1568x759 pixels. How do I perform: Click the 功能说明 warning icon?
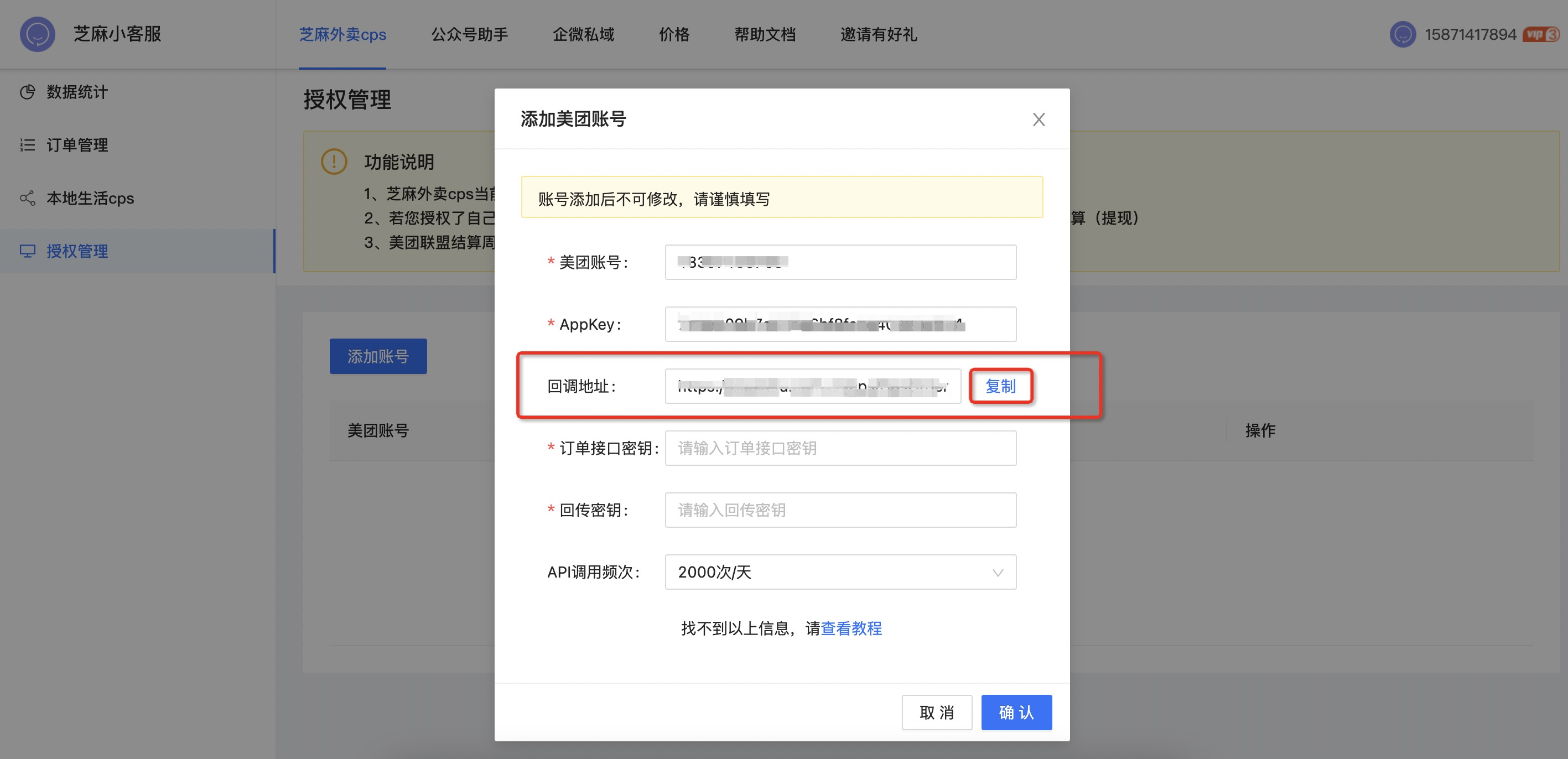(334, 162)
